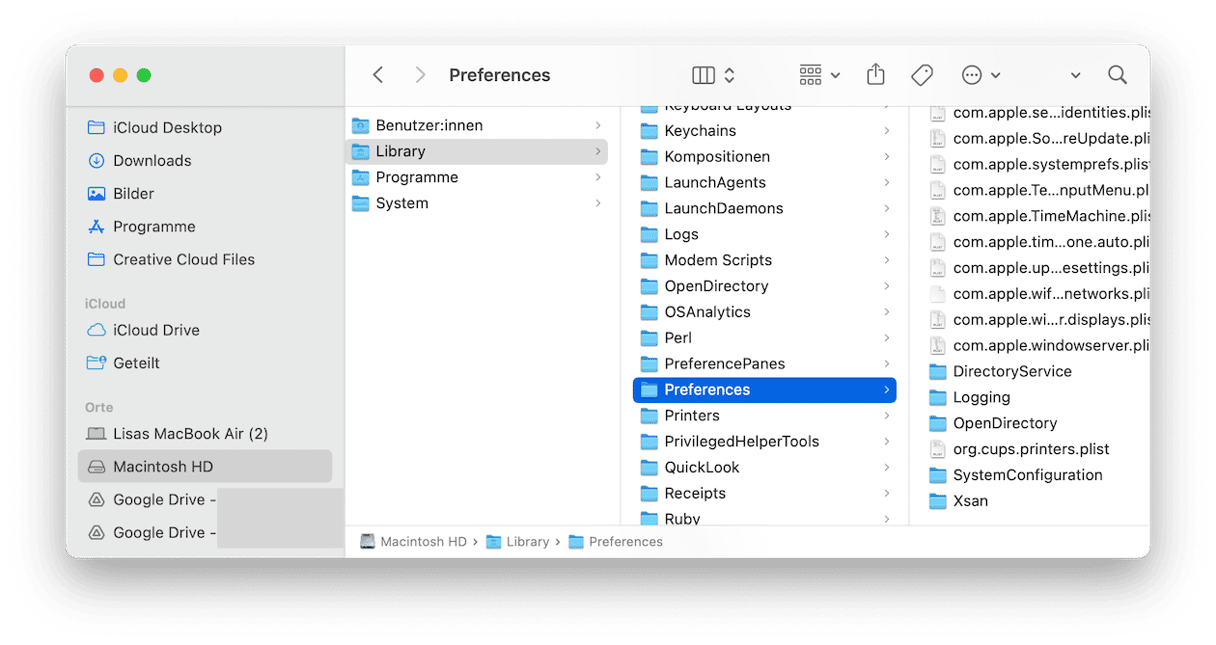Go forward with the right chevron button
Image resolution: width=1216 pixels, height=645 pixels.
coord(420,75)
